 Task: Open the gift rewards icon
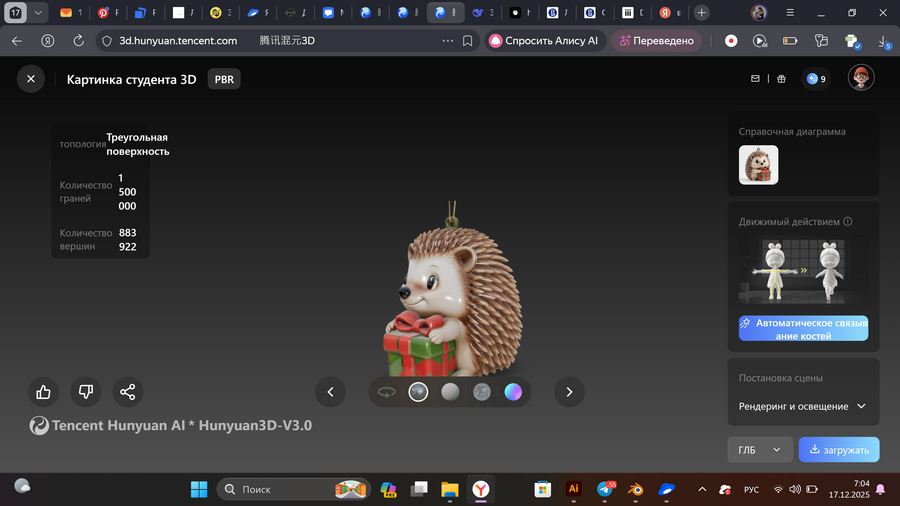click(x=781, y=79)
